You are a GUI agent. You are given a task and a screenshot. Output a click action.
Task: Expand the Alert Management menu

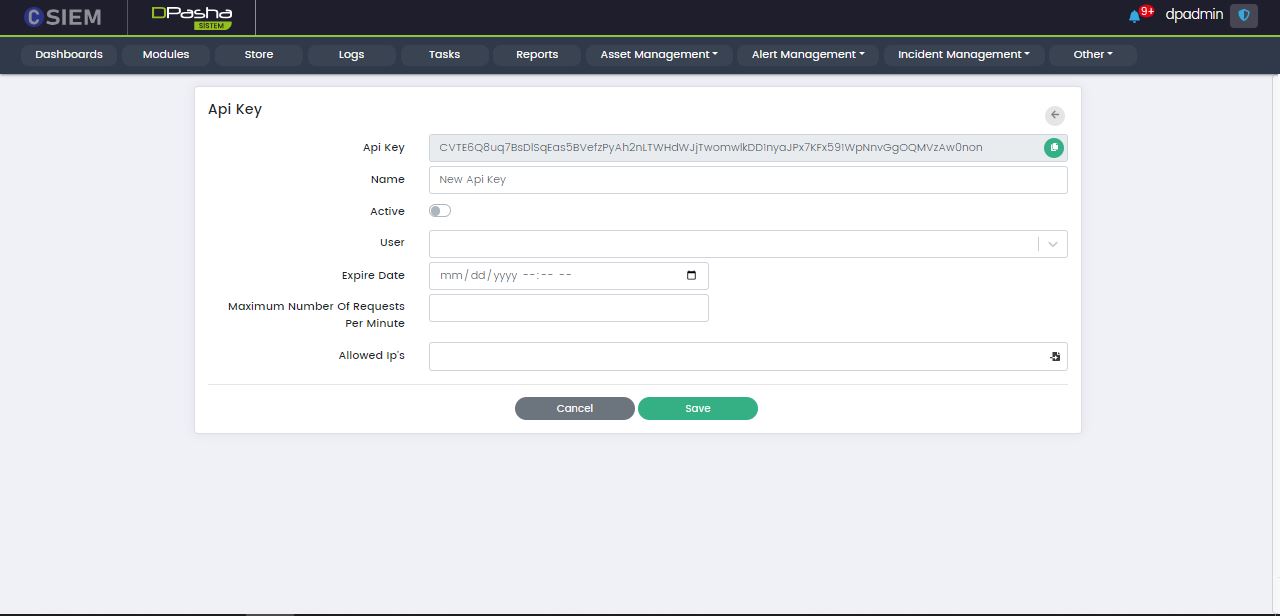[x=808, y=55]
